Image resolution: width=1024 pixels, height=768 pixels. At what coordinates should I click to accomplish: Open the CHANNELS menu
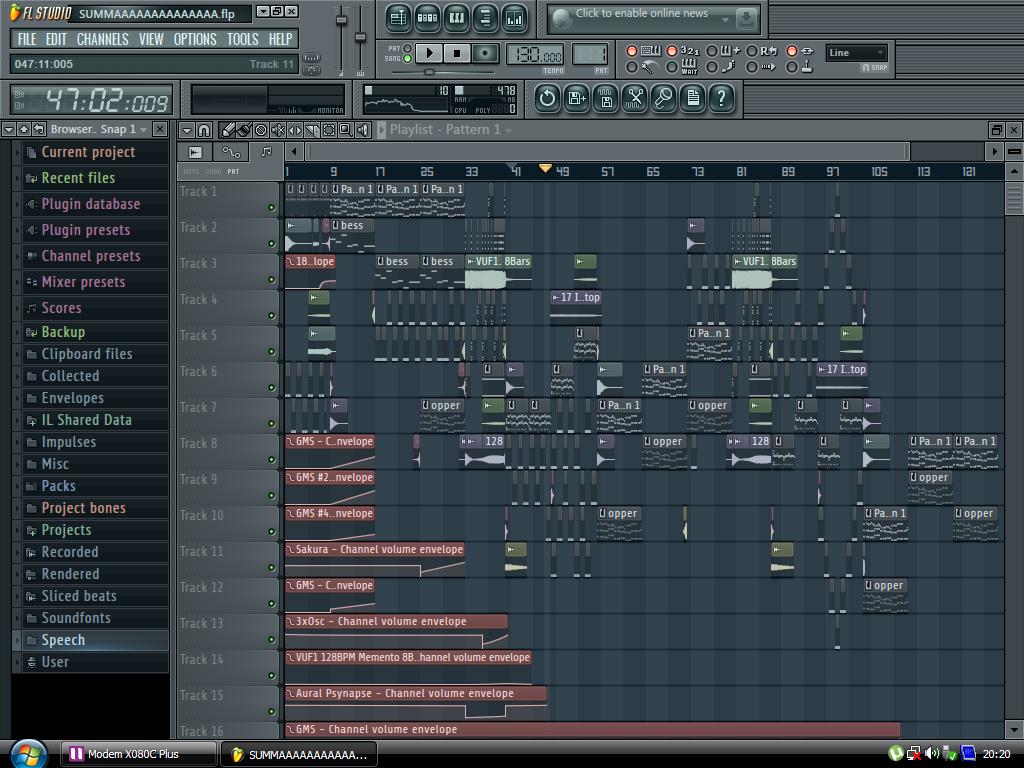coord(102,39)
